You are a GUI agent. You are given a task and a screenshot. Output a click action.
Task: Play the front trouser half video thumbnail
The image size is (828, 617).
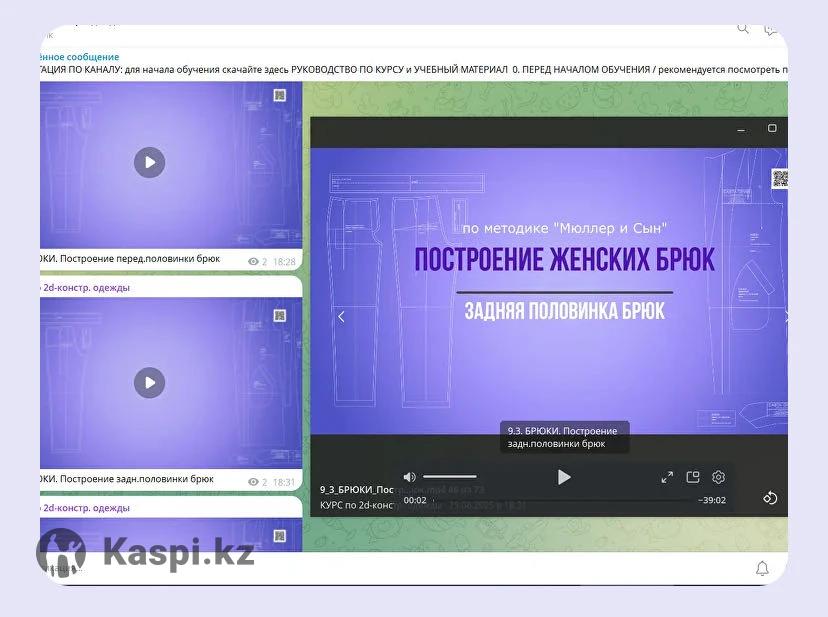(149, 162)
